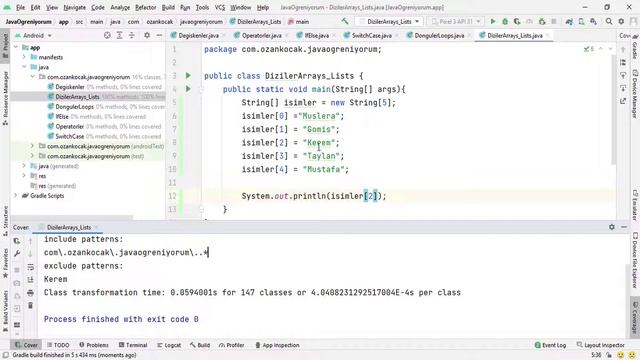Open SDK Manager icon in toolbar
The image size is (640, 360).
pos(593,21)
